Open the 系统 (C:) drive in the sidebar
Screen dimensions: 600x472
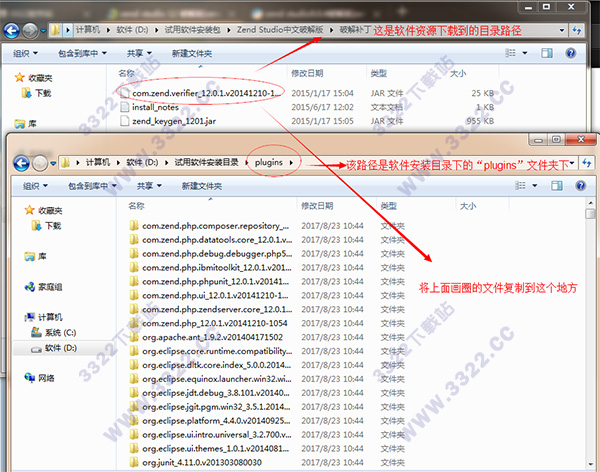click(54, 332)
